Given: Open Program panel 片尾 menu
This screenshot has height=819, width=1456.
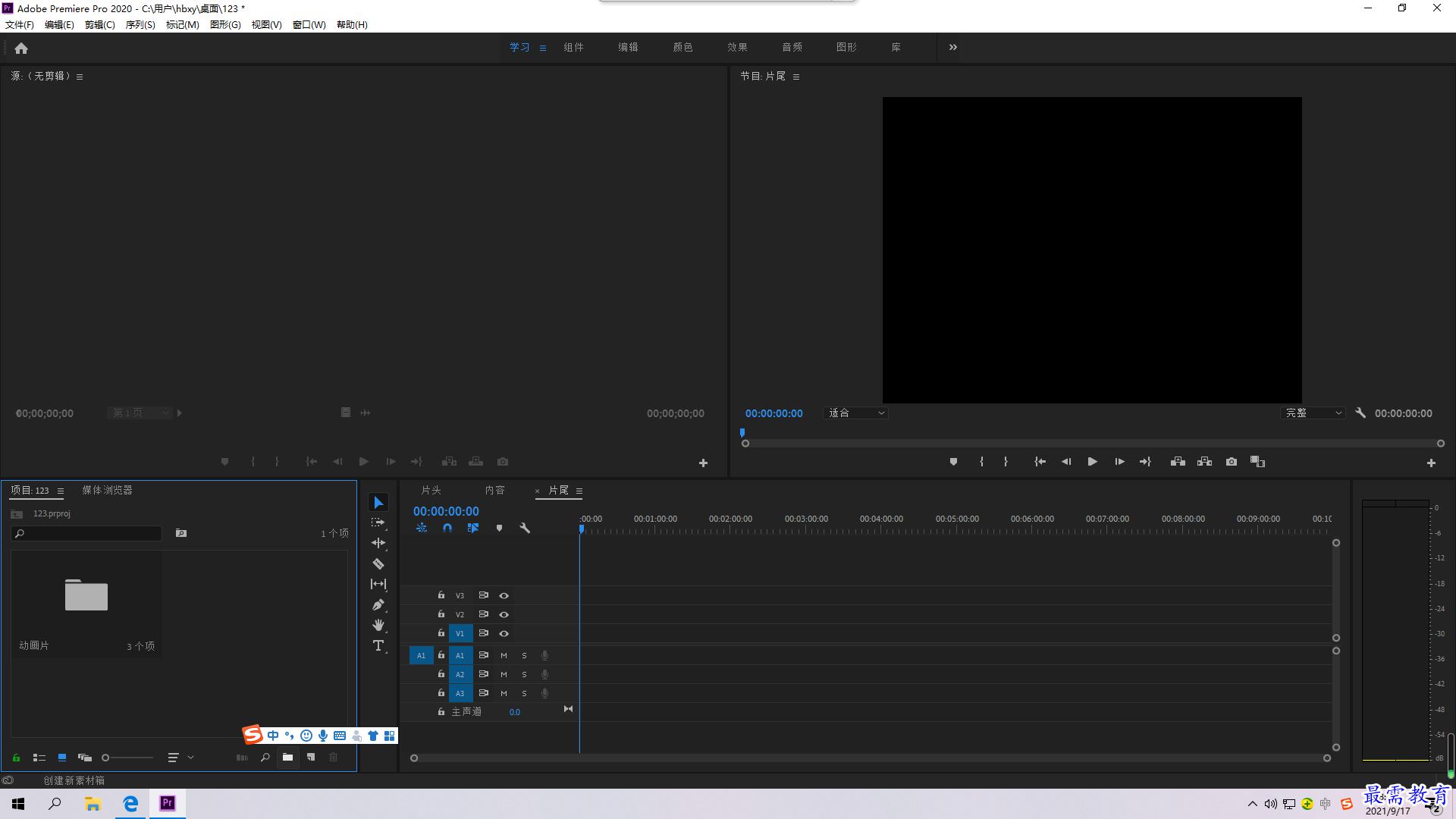Looking at the screenshot, I should tap(796, 77).
